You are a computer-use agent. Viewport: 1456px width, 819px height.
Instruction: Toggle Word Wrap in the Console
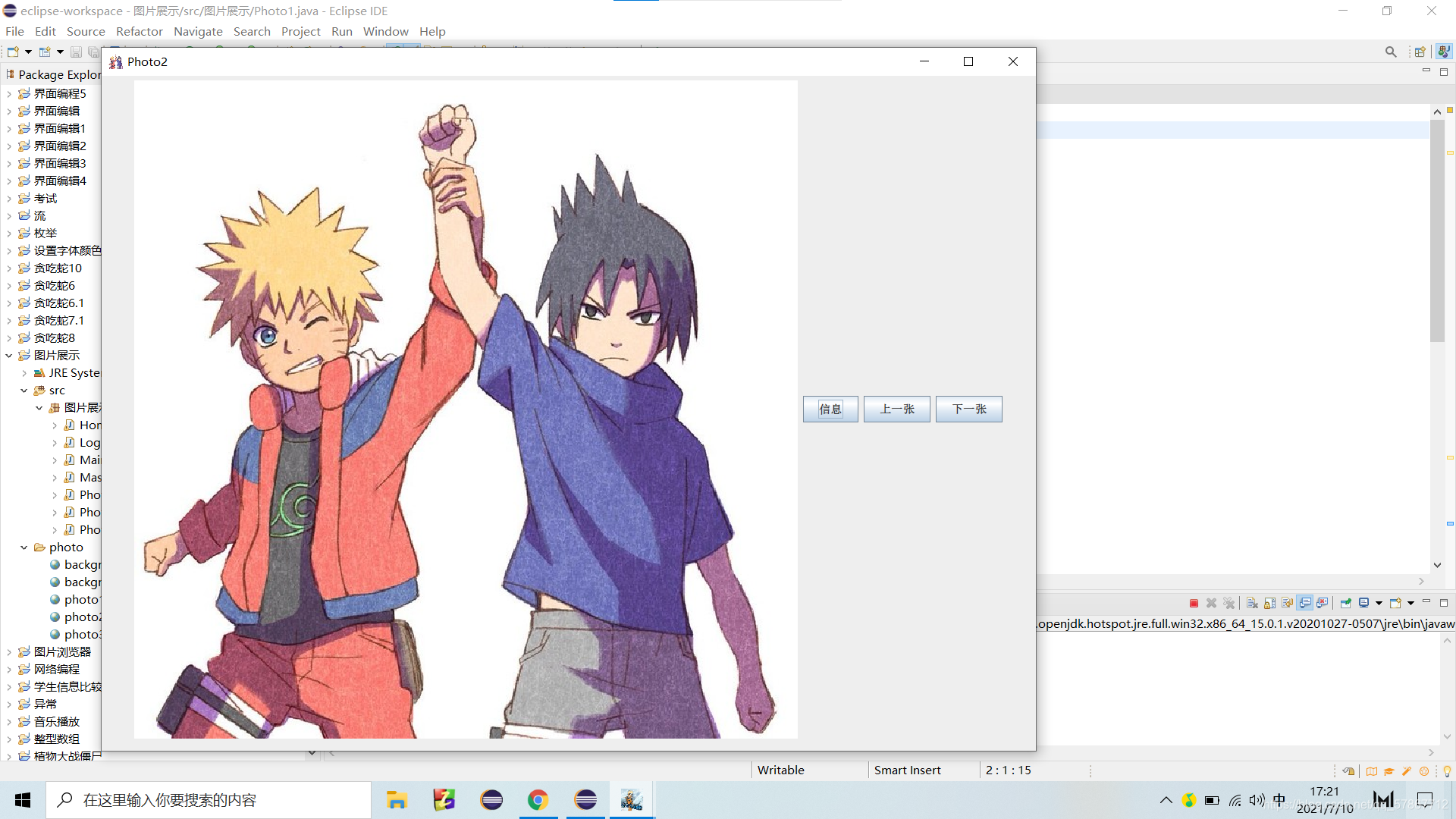[x=1287, y=603]
